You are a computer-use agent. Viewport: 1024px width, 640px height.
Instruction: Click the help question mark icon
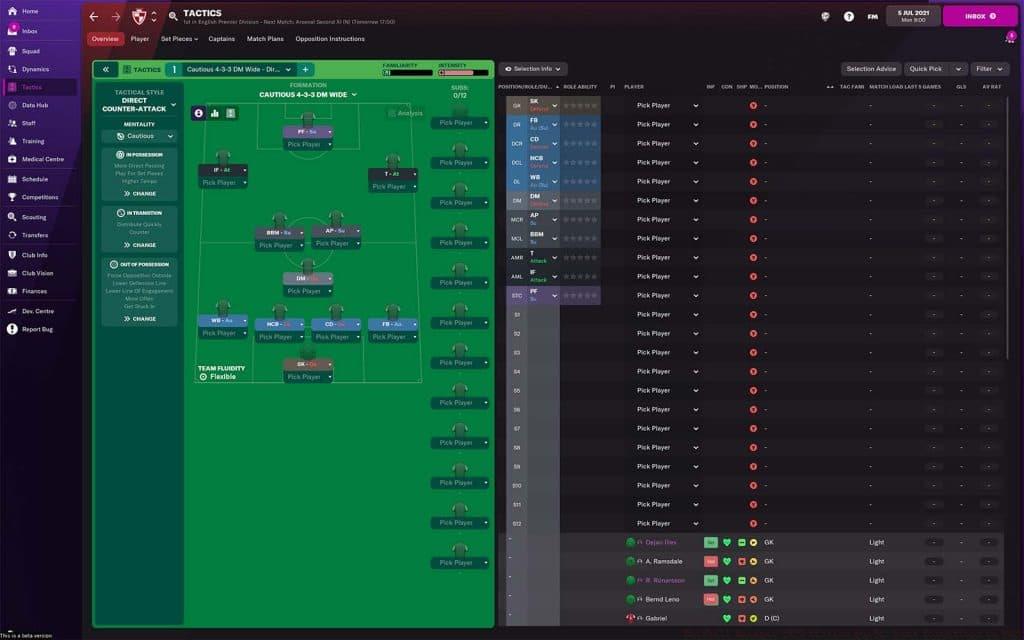[849, 17]
